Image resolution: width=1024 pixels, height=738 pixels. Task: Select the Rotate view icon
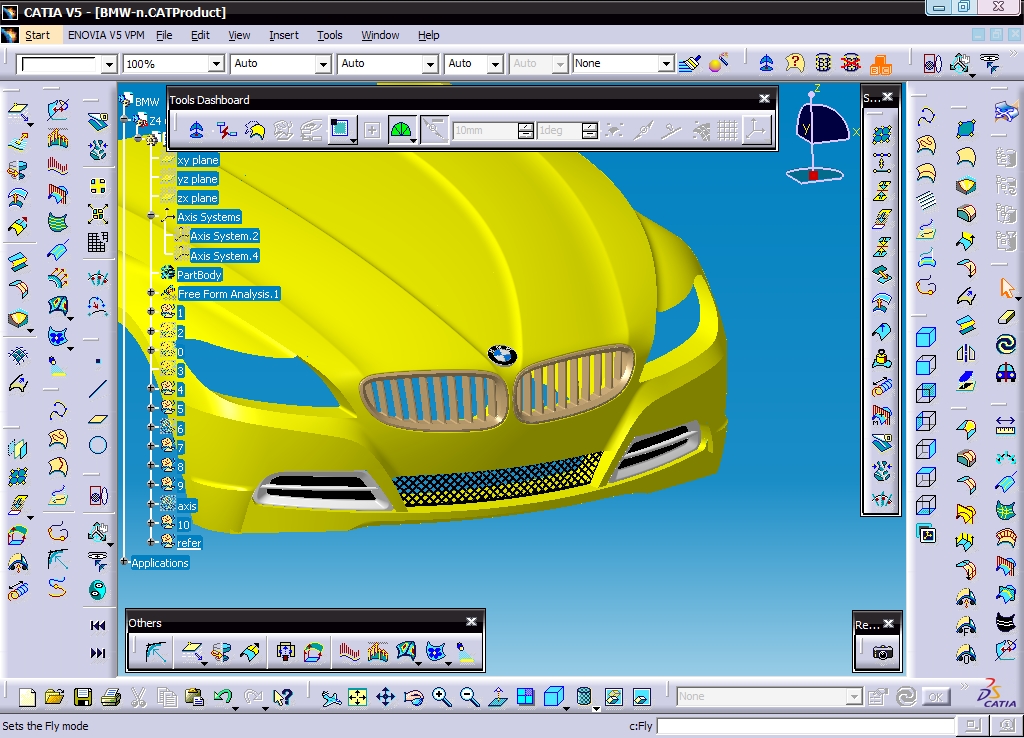pos(414,698)
